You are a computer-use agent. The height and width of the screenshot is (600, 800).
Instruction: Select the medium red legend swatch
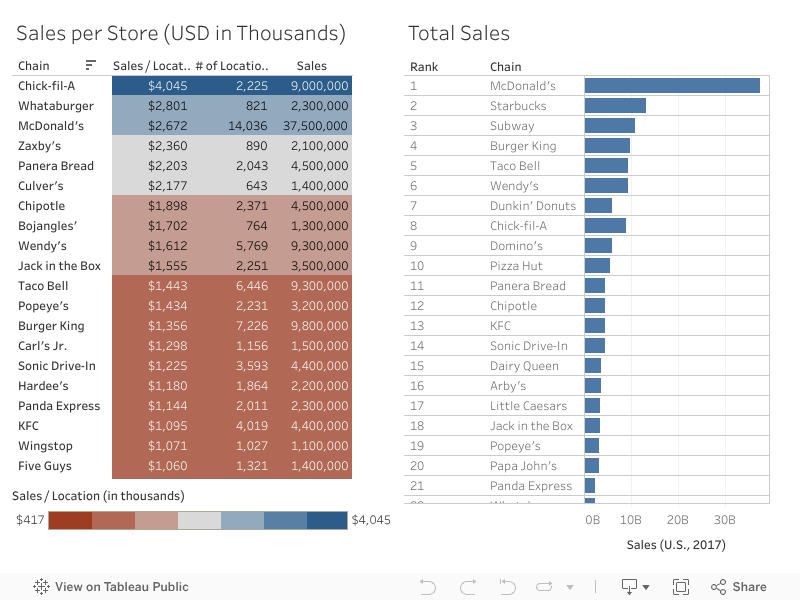(x=113, y=520)
